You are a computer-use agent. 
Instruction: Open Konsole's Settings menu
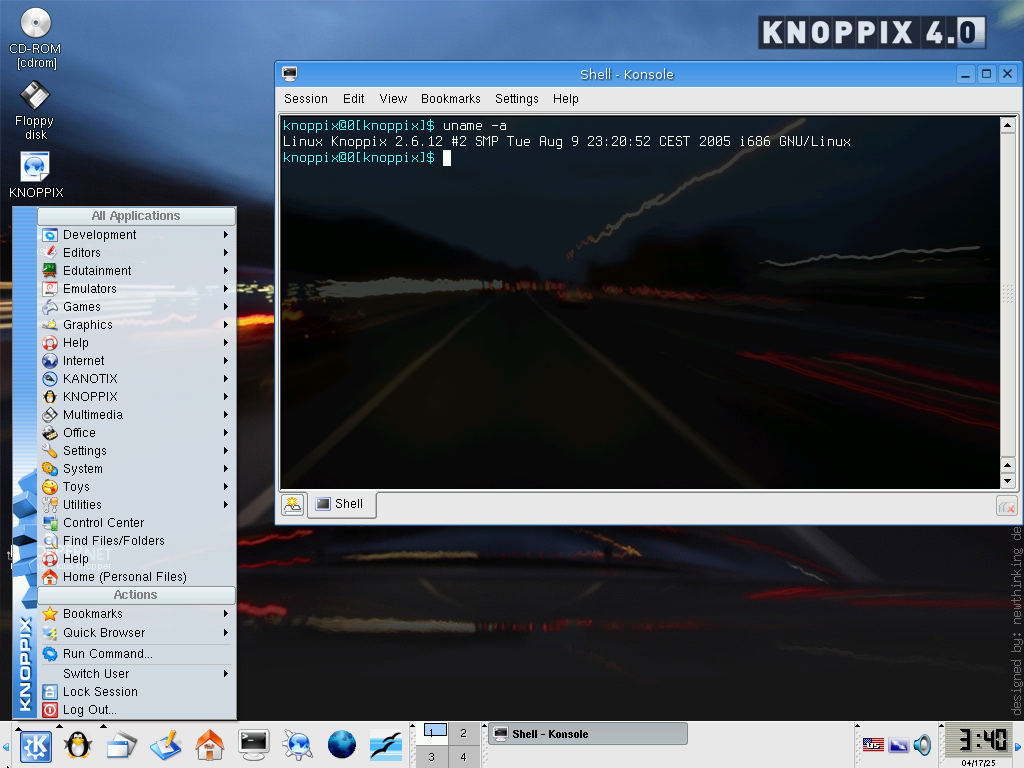click(x=517, y=99)
